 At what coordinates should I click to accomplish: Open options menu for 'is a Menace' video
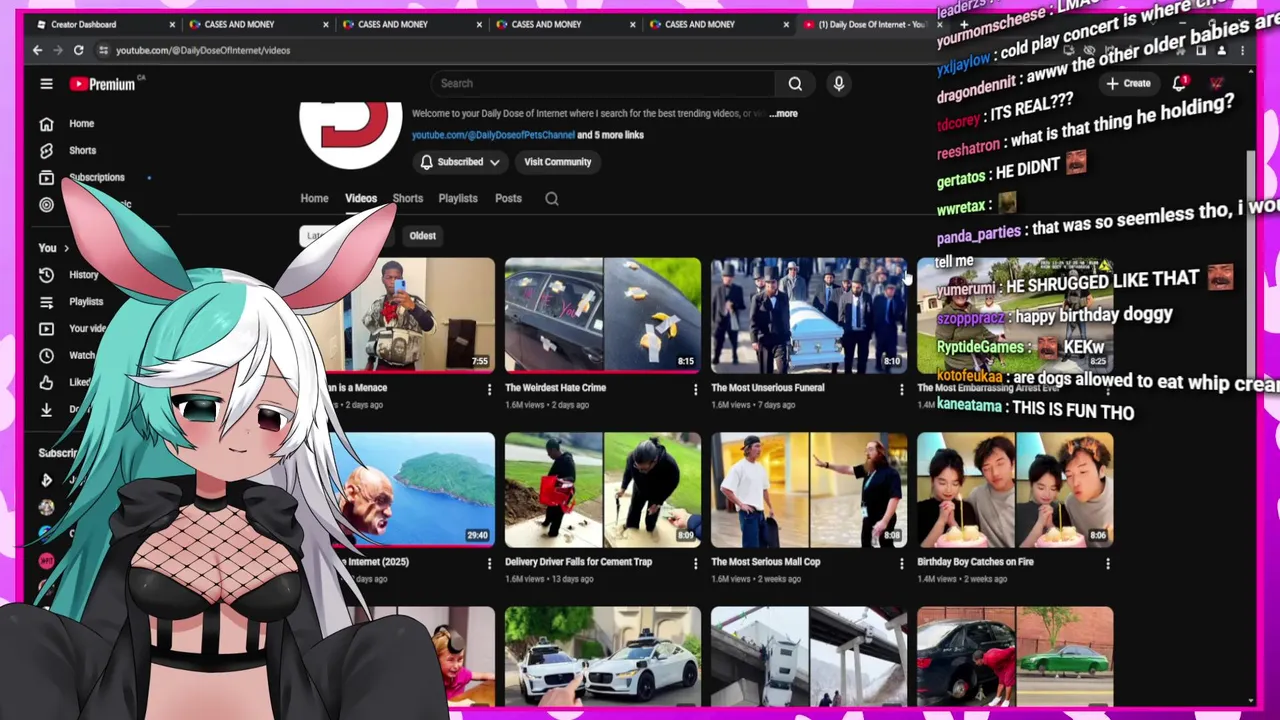coord(489,389)
